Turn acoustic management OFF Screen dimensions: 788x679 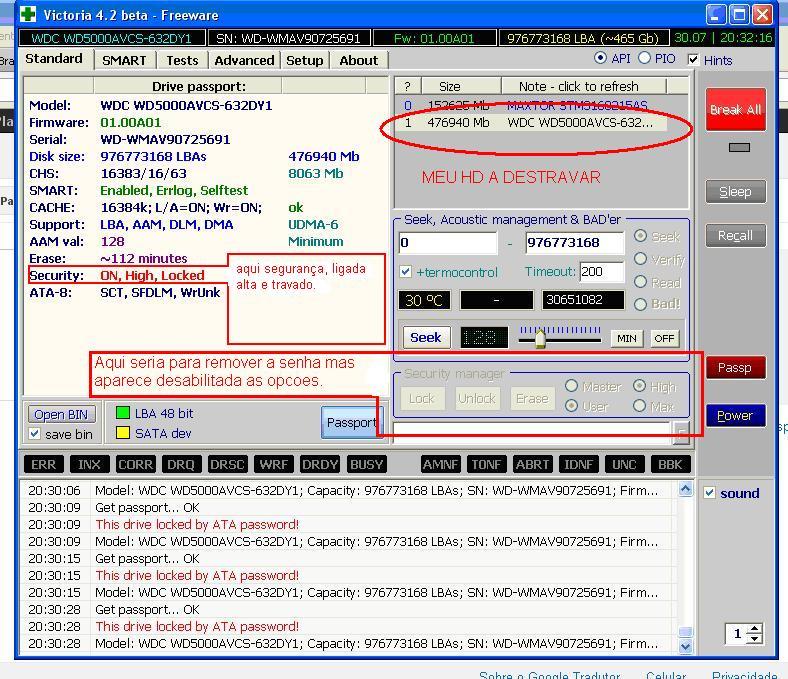click(664, 338)
